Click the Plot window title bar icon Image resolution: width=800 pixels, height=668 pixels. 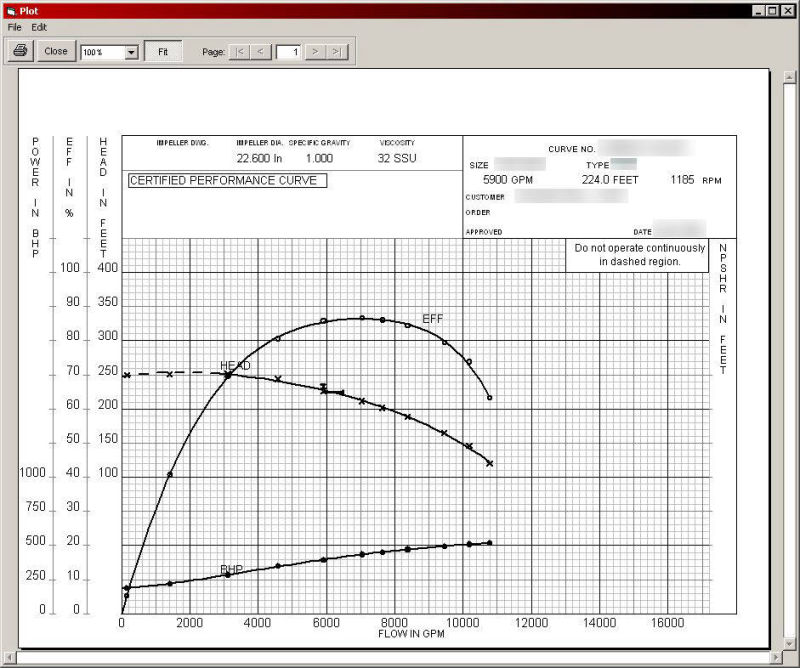[x=11, y=11]
